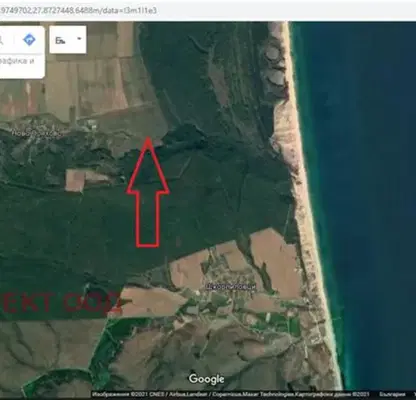Click the round ponds near the coast

[x=273, y=68]
